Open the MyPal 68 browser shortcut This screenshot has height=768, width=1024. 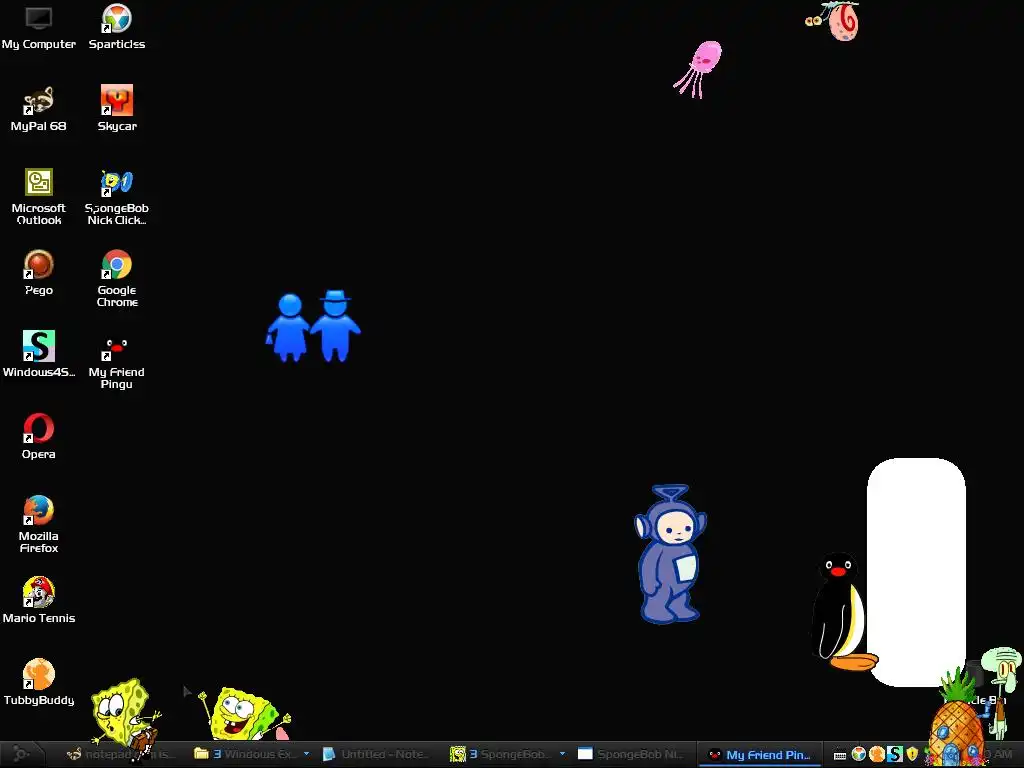click(x=39, y=109)
